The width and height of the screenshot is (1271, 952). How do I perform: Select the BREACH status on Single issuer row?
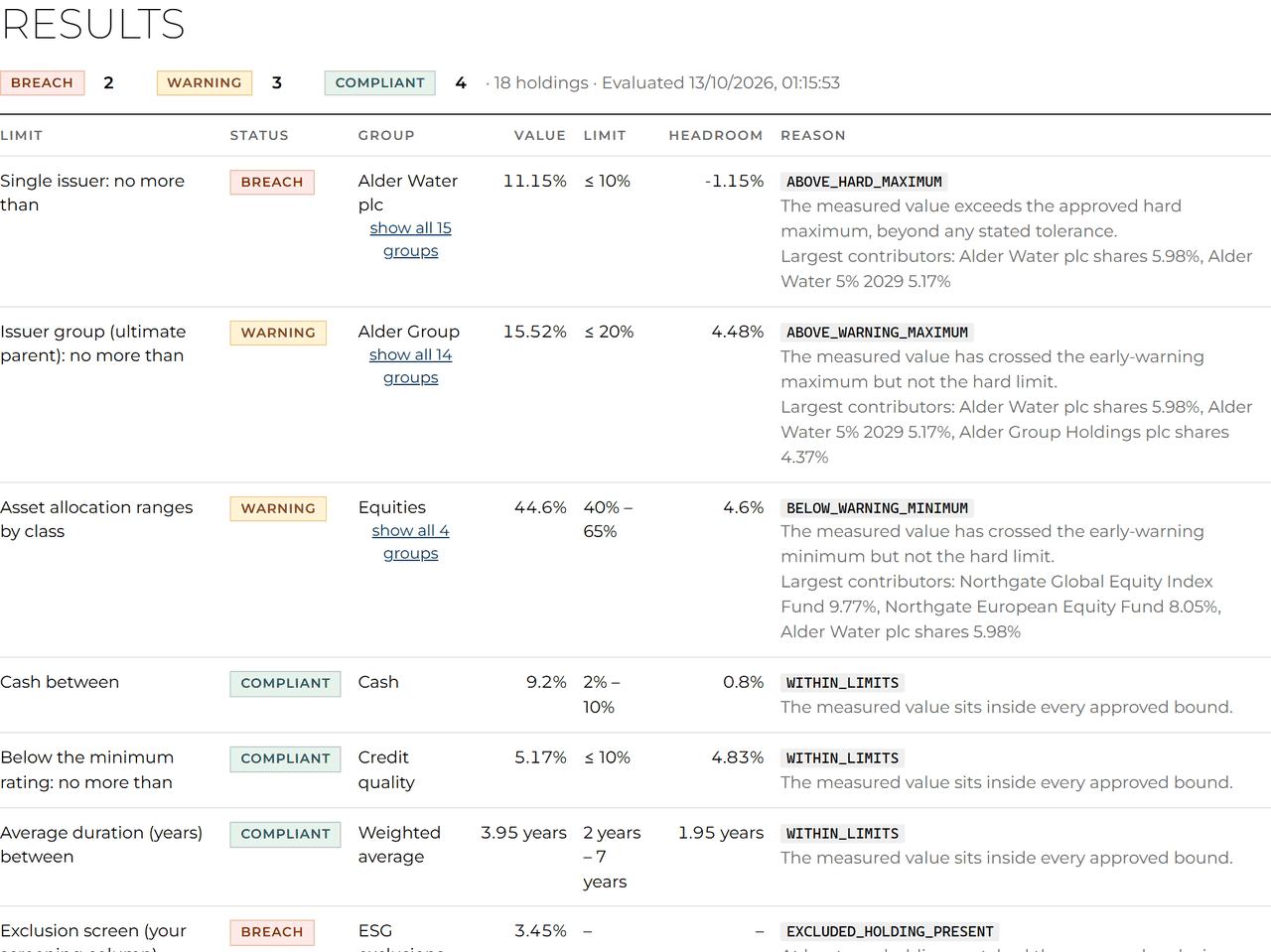click(x=272, y=182)
